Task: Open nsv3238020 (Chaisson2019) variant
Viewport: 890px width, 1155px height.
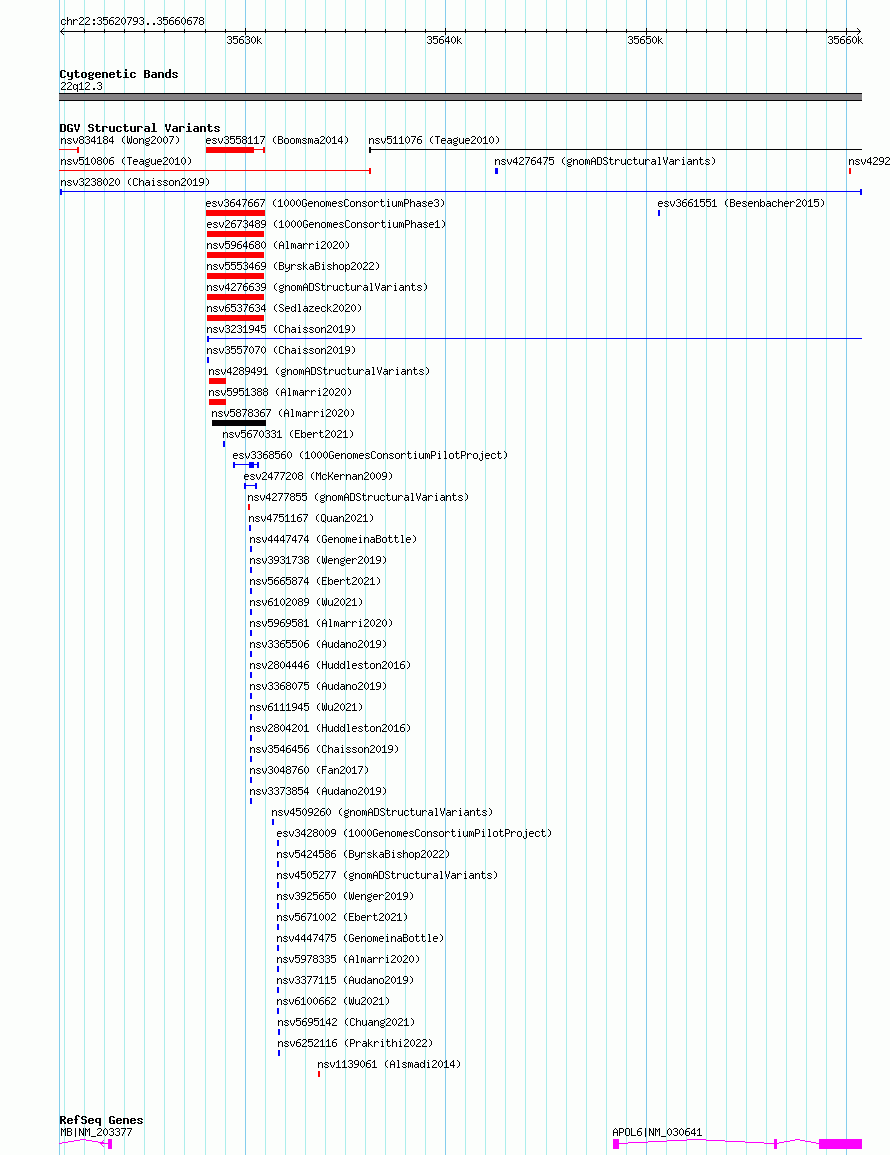Action: click(x=135, y=182)
